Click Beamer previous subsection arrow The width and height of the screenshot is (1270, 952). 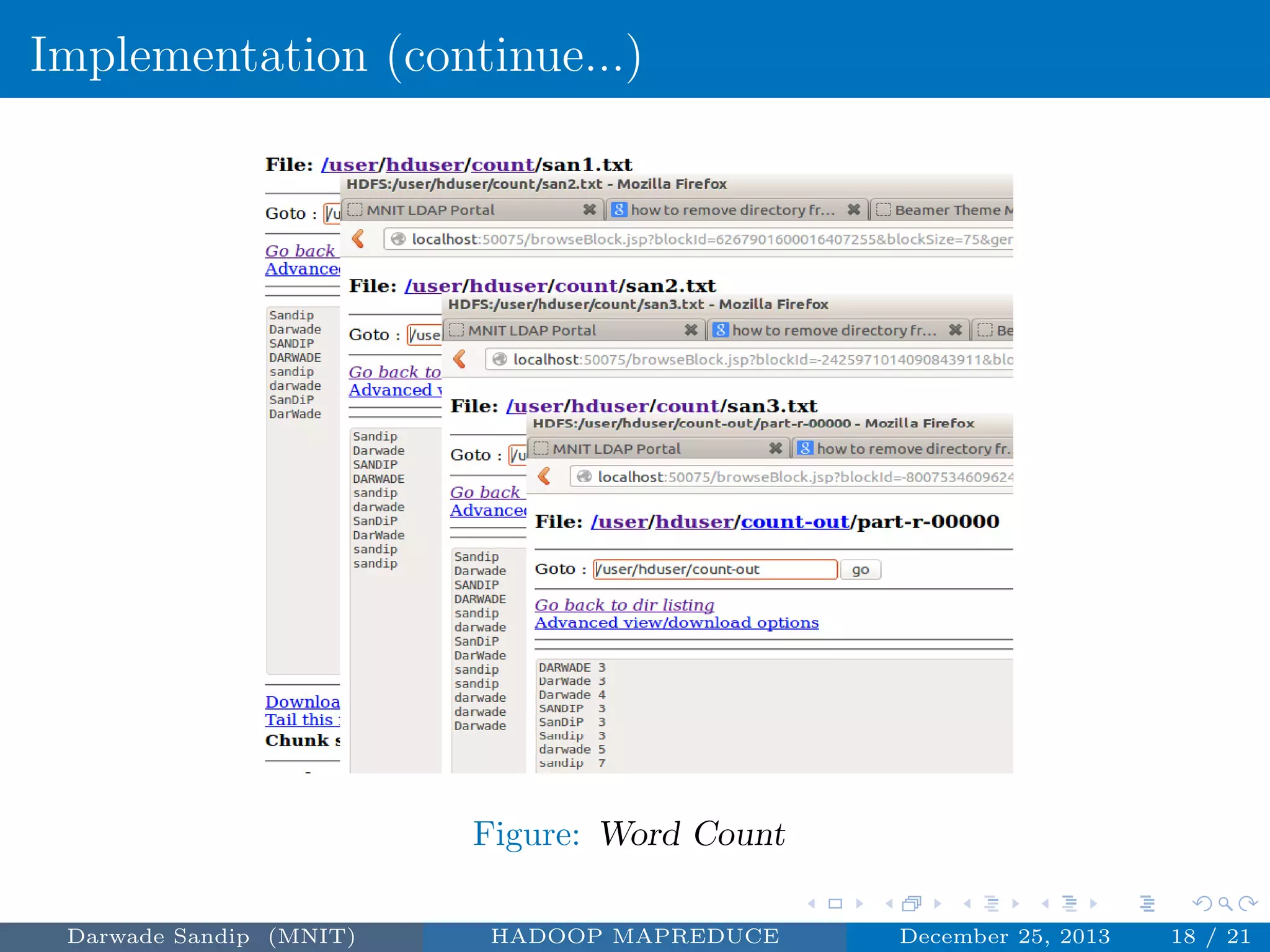(967, 904)
